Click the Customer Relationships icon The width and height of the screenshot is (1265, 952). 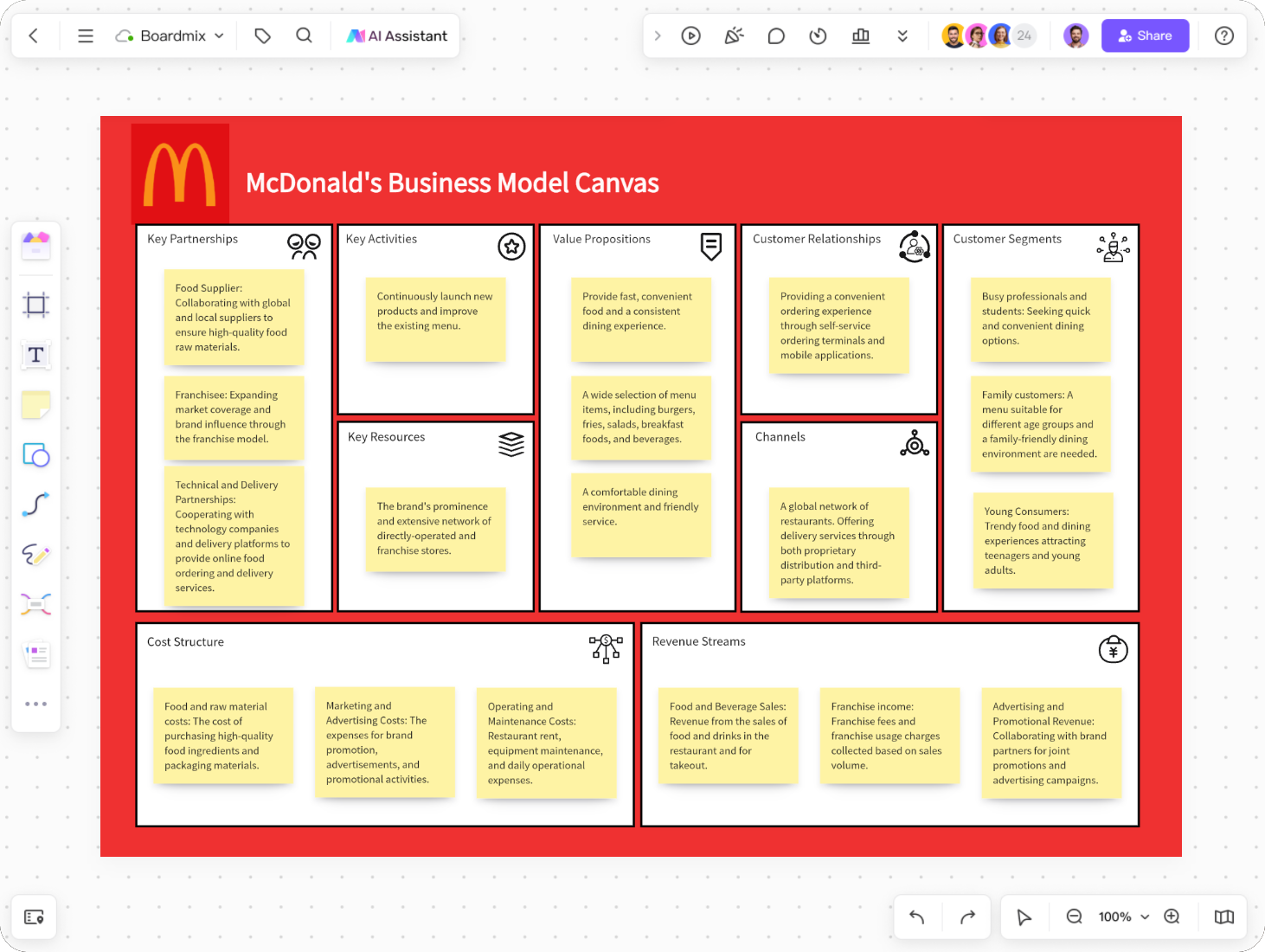coord(915,247)
